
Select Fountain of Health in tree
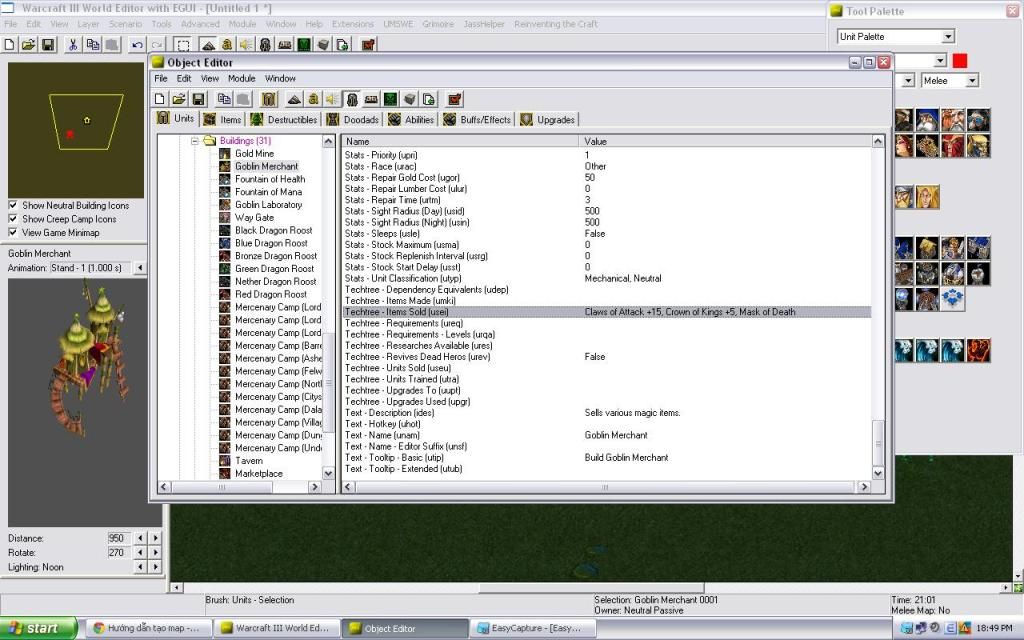270,179
